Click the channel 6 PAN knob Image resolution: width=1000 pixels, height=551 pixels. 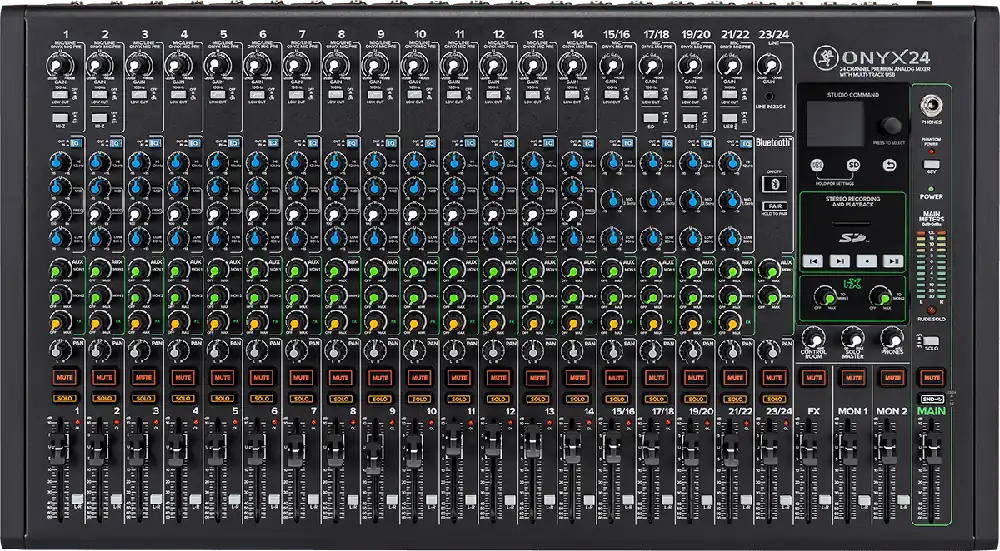coord(255,350)
